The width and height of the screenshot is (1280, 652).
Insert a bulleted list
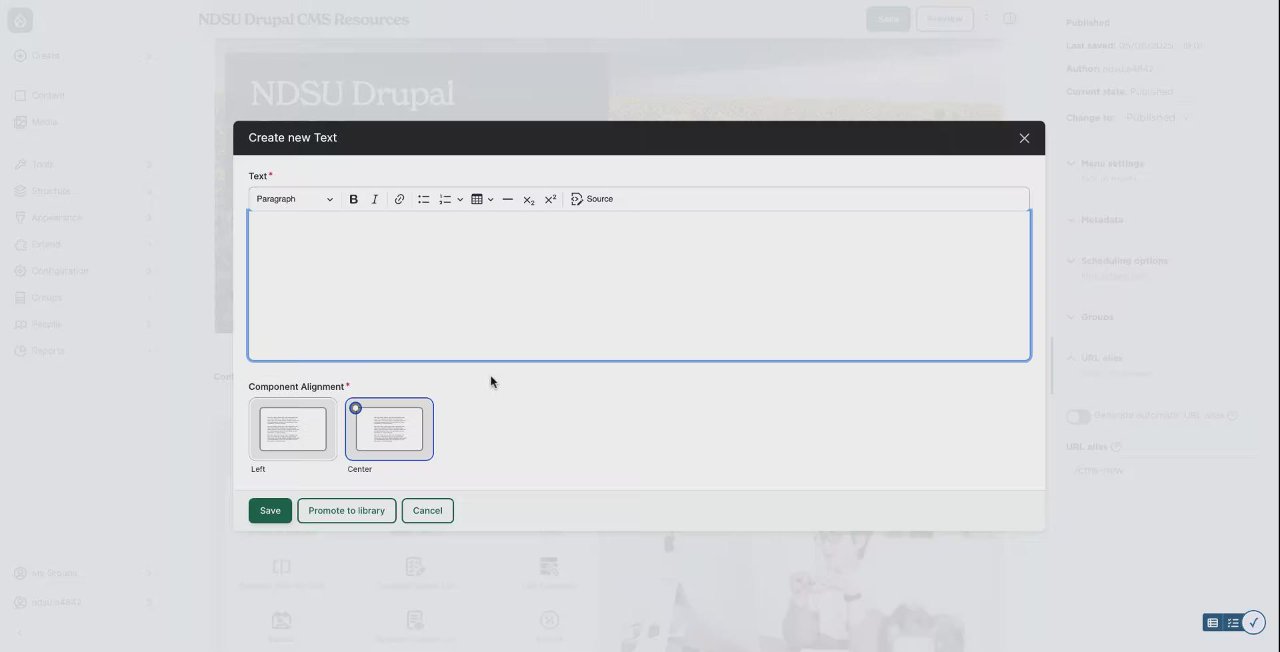pos(423,199)
